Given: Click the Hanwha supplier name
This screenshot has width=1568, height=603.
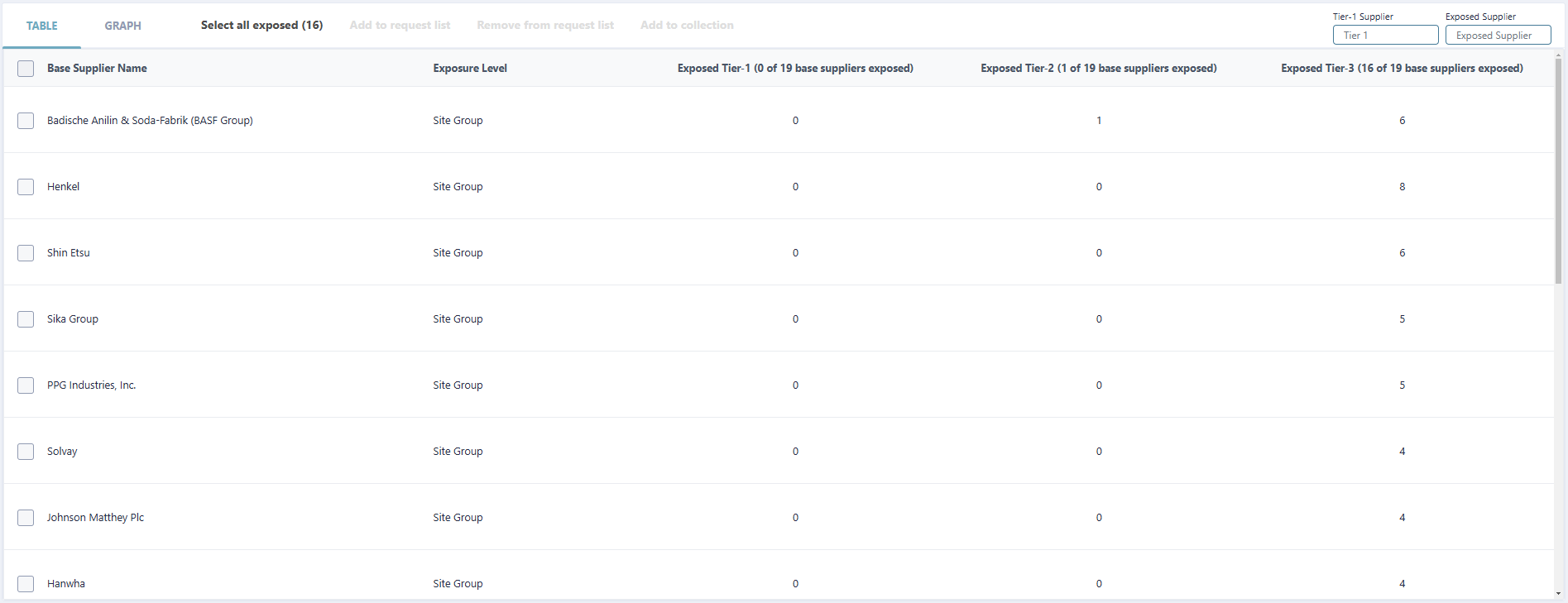Looking at the screenshot, I should pos(65,583).
